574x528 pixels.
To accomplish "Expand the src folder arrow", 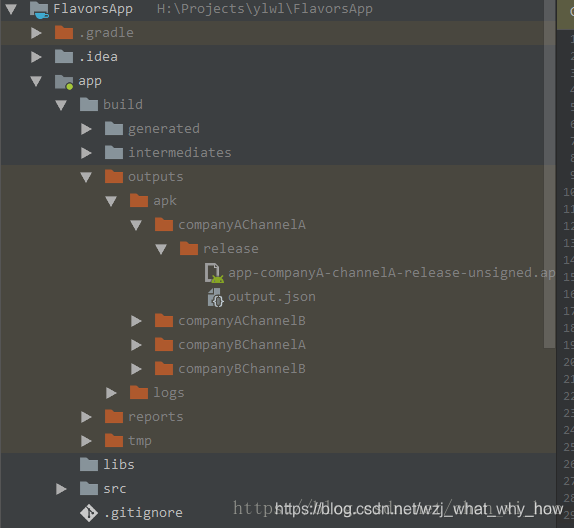I will click(61, 489).
